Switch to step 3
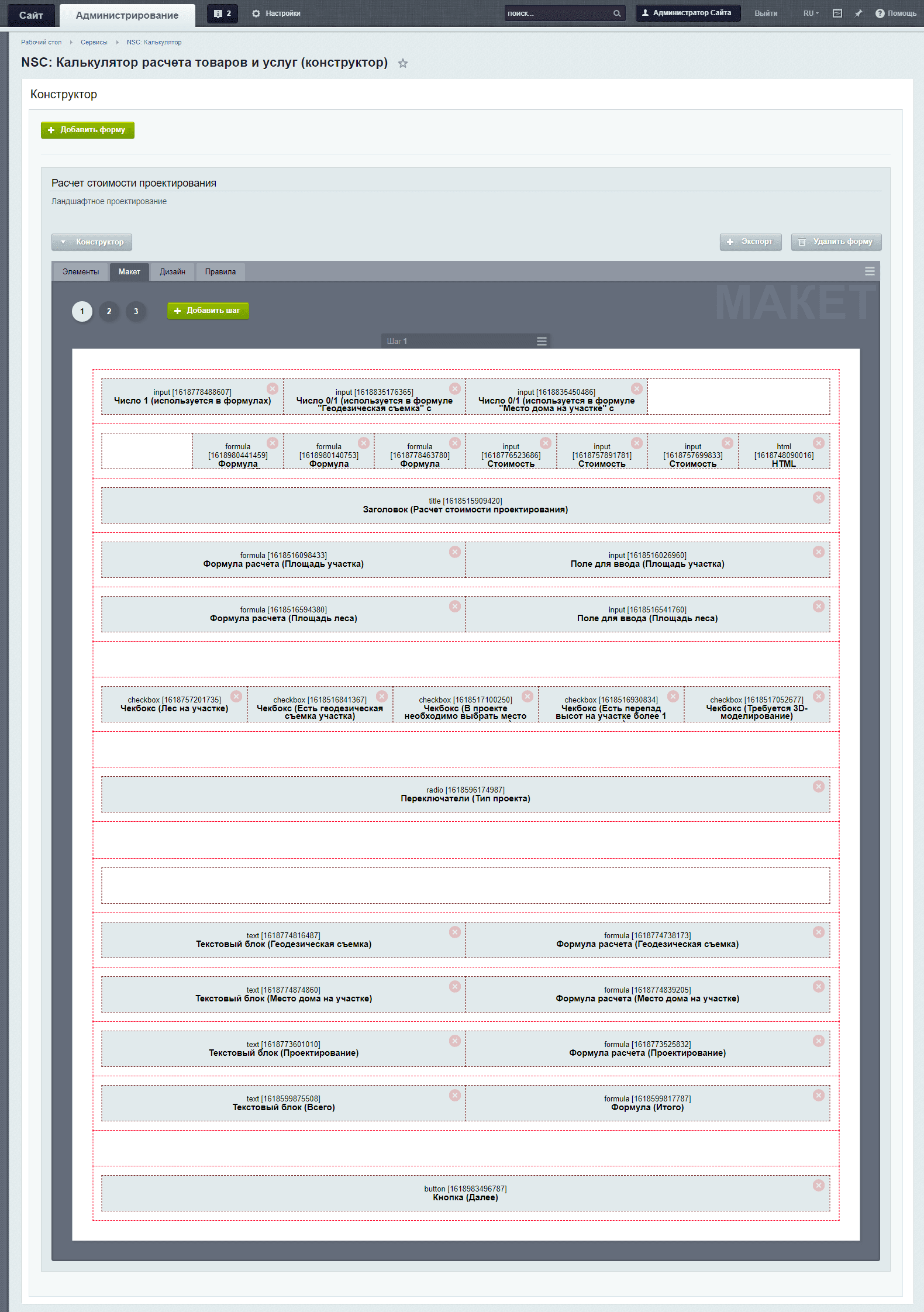Viewport: 924px width, 1312px height. 136,311
